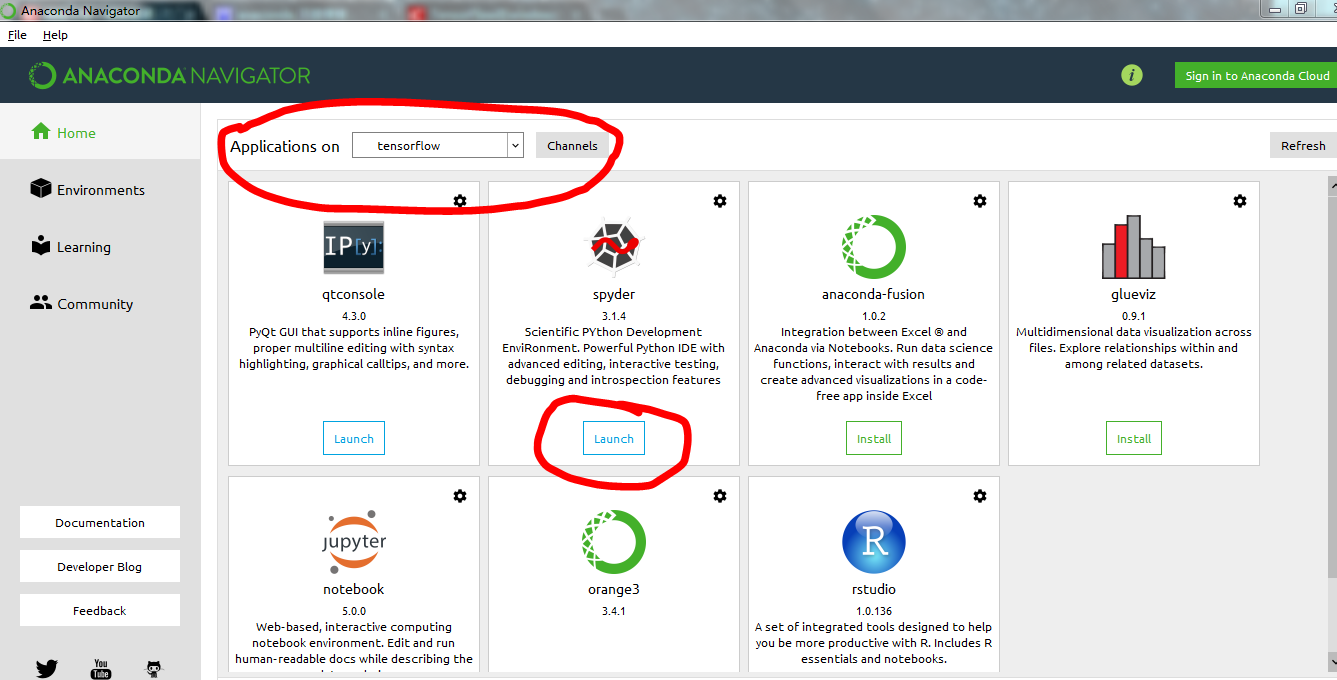The width and height of the screenshot is (1337, 680).
Task: Click the orange3 version 3.4.1 text
Action: (614, 610)
